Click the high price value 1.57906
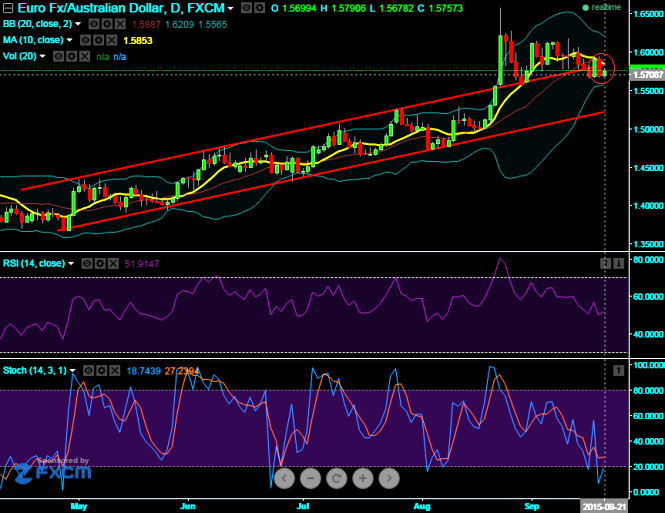Screen dimensions: 665x513 tap(348, 8)
